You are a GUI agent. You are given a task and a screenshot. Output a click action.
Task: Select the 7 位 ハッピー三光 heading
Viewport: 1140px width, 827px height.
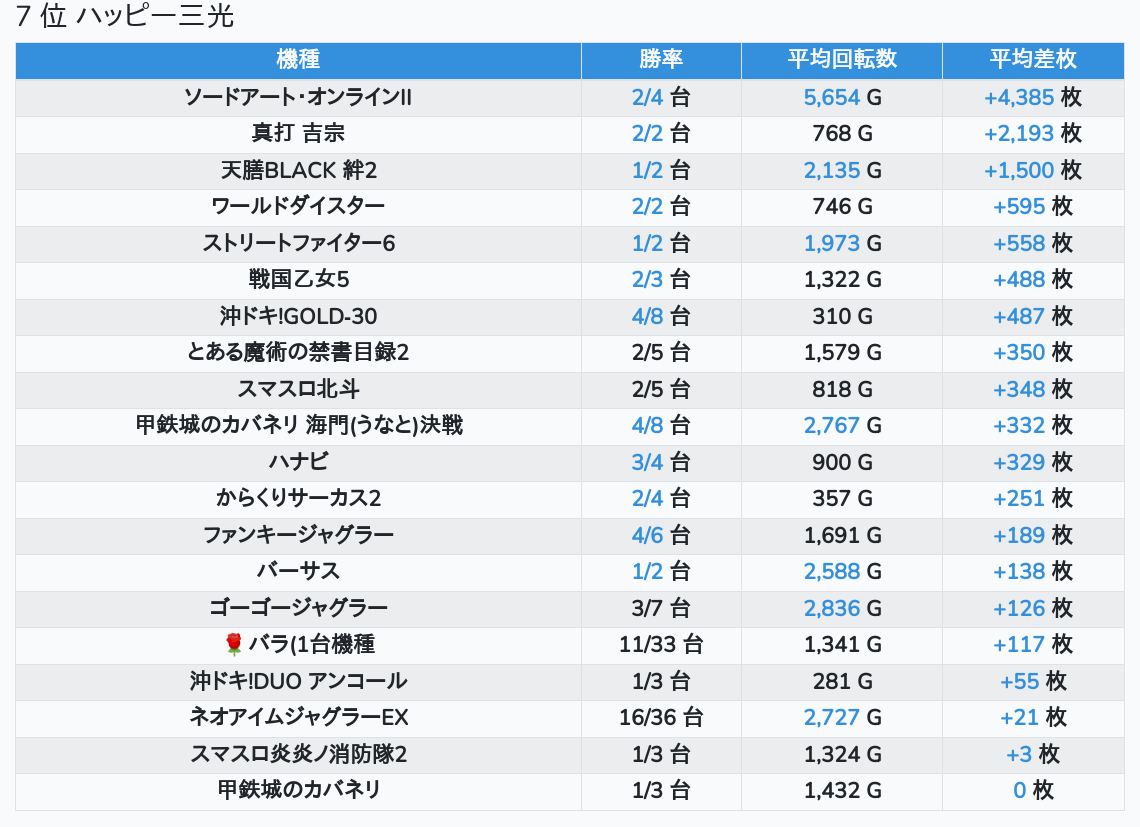pos(124,16)
